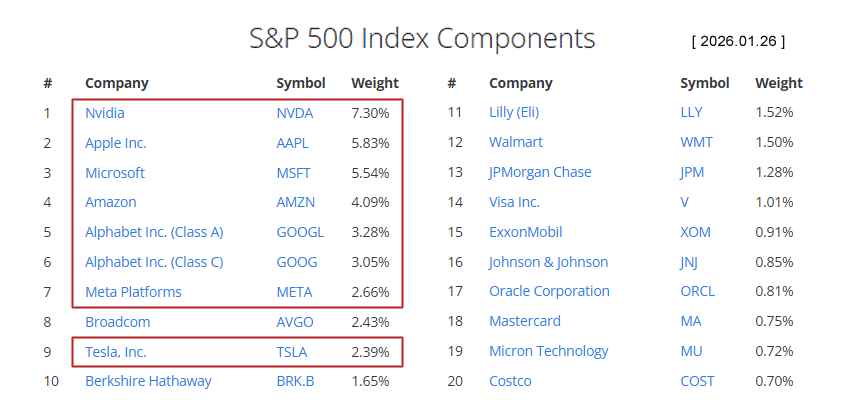
Task: Click the XOM ticker symbol
Action: (x=695, y=232)
